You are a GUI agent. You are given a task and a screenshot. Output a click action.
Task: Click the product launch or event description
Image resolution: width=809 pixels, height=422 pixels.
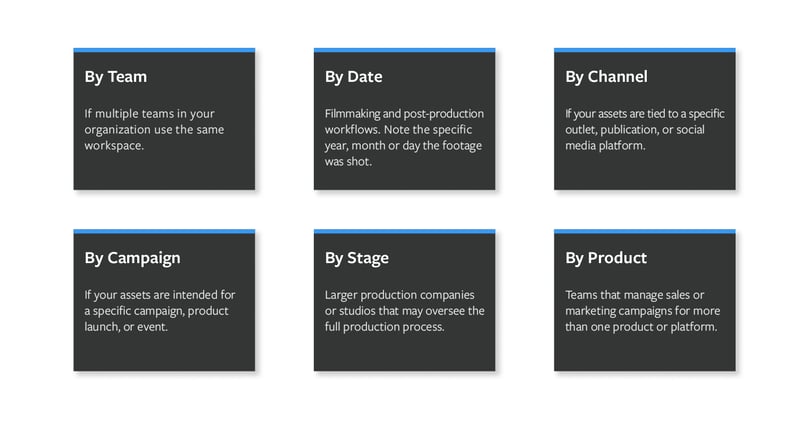160,311
